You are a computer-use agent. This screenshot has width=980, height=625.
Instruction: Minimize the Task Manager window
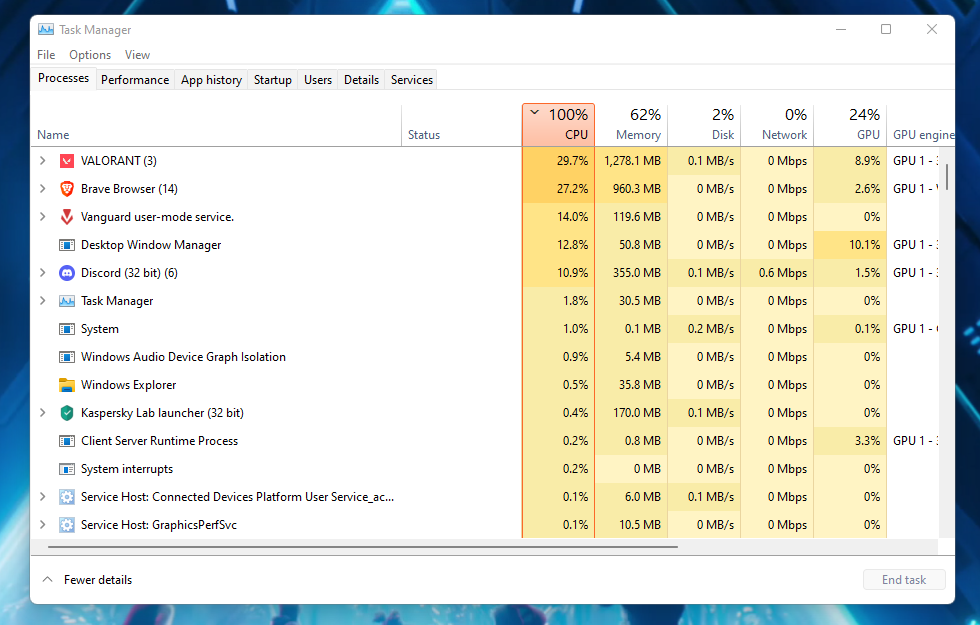[x=841, y=29]
